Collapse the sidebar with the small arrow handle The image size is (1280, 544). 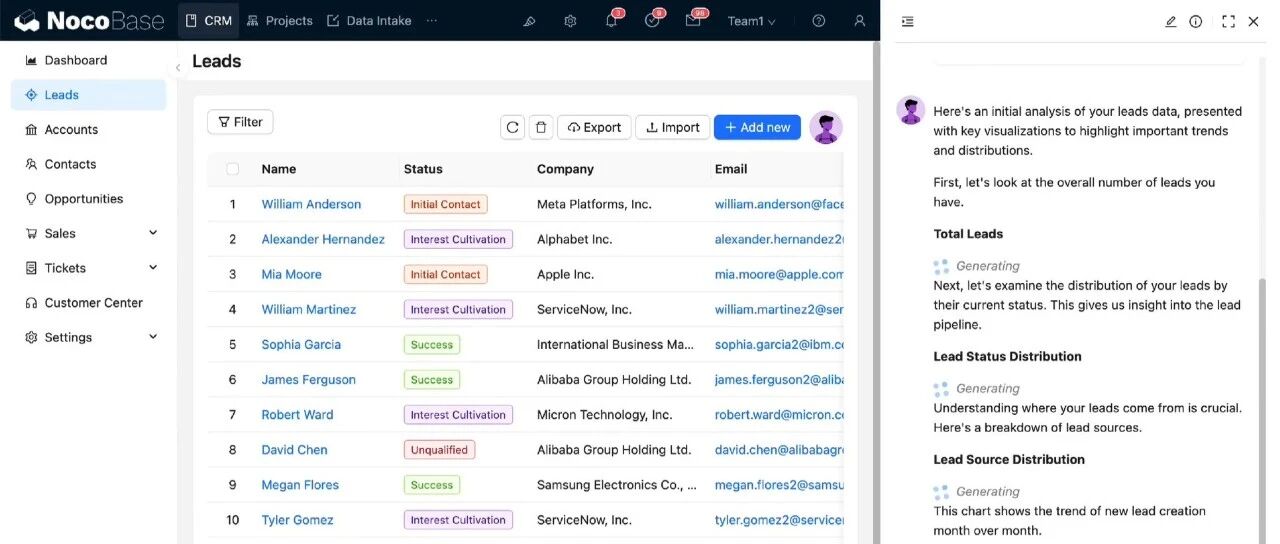coord(178,68)
